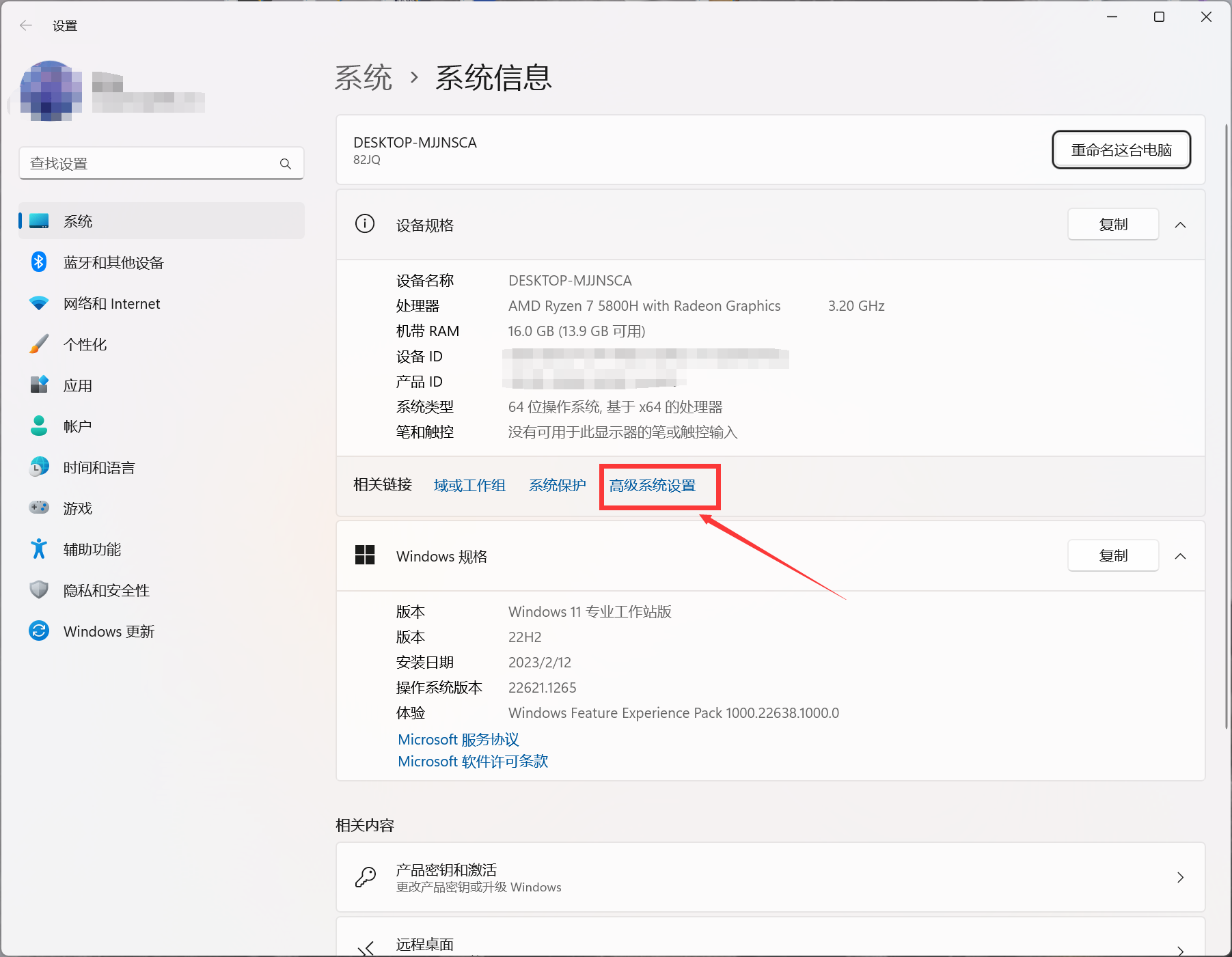Click the Windows logo beside Windows 规格

(x=365, y=555)
